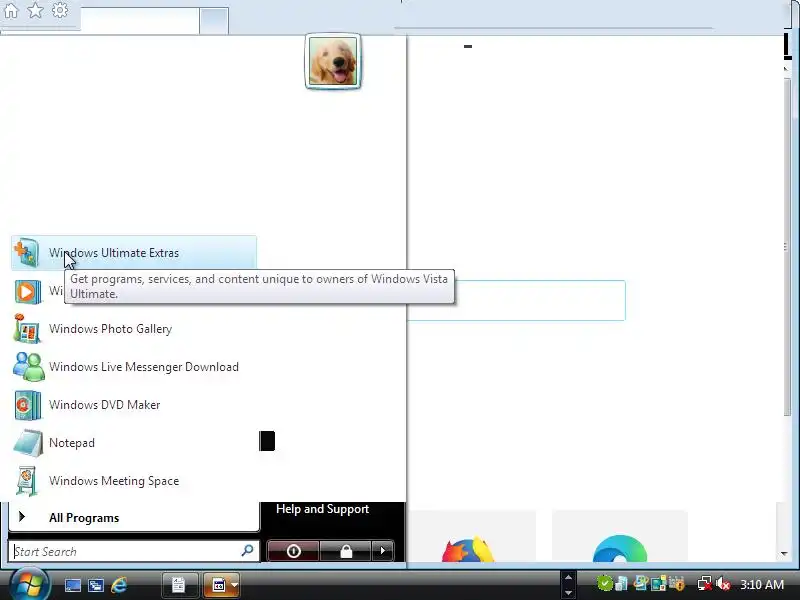Click the Windows Start orb
Image resolution: width=800 pixels, height=600 pixels.
pos(29,584)
